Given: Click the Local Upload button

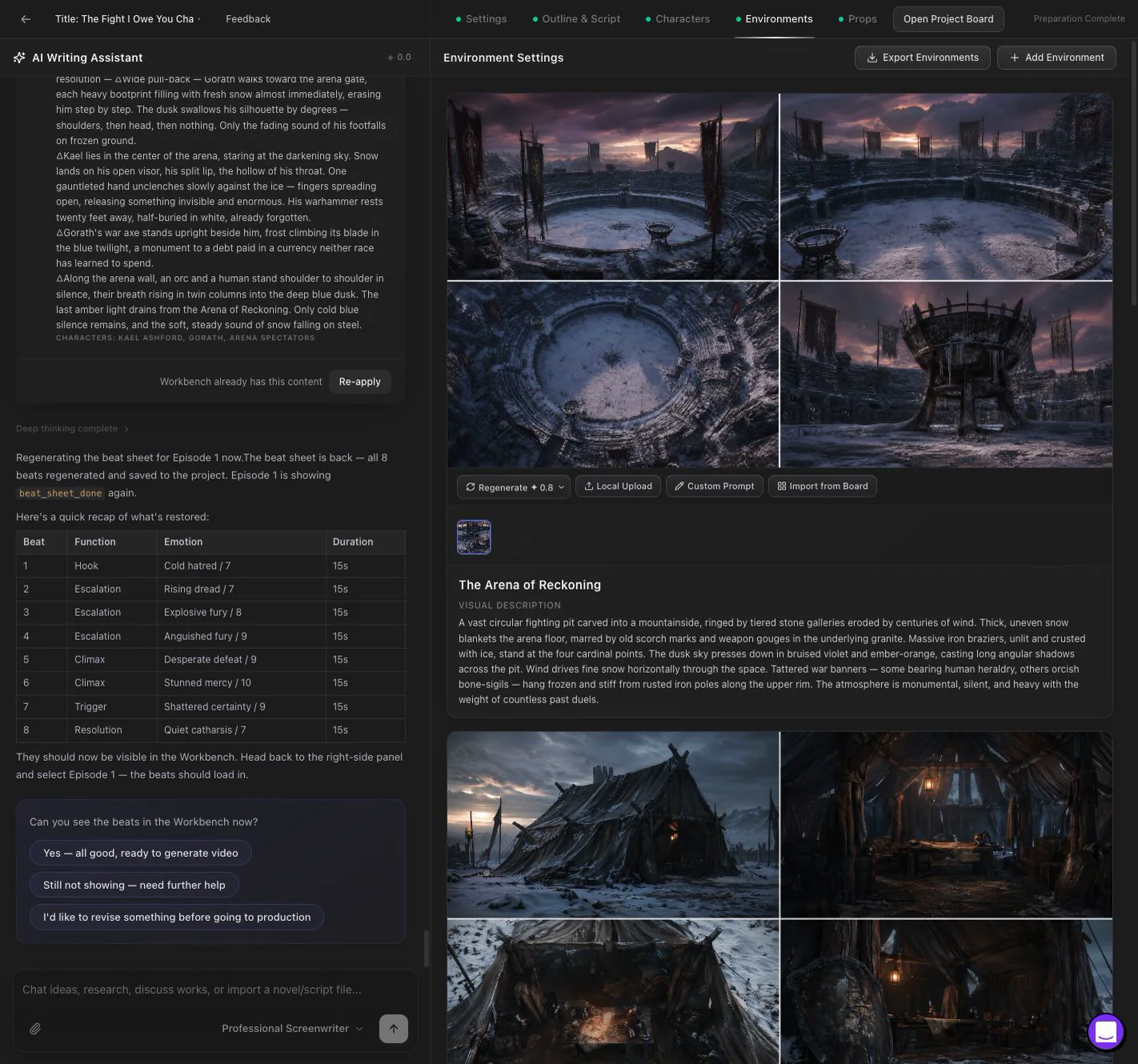Looking at the screenshot, I should [x=618, y=486].
